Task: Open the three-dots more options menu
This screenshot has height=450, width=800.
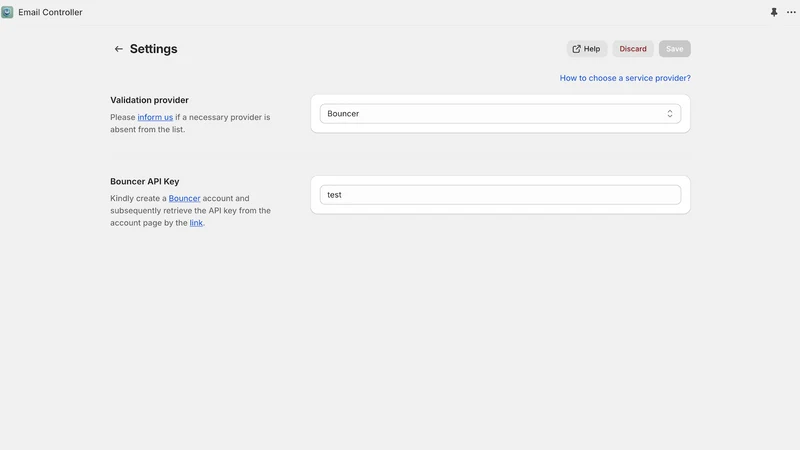Action: 791,12
